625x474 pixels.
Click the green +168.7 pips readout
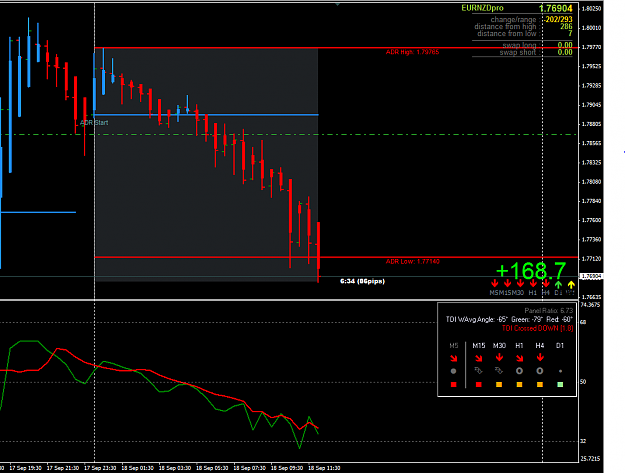(531, 271)
